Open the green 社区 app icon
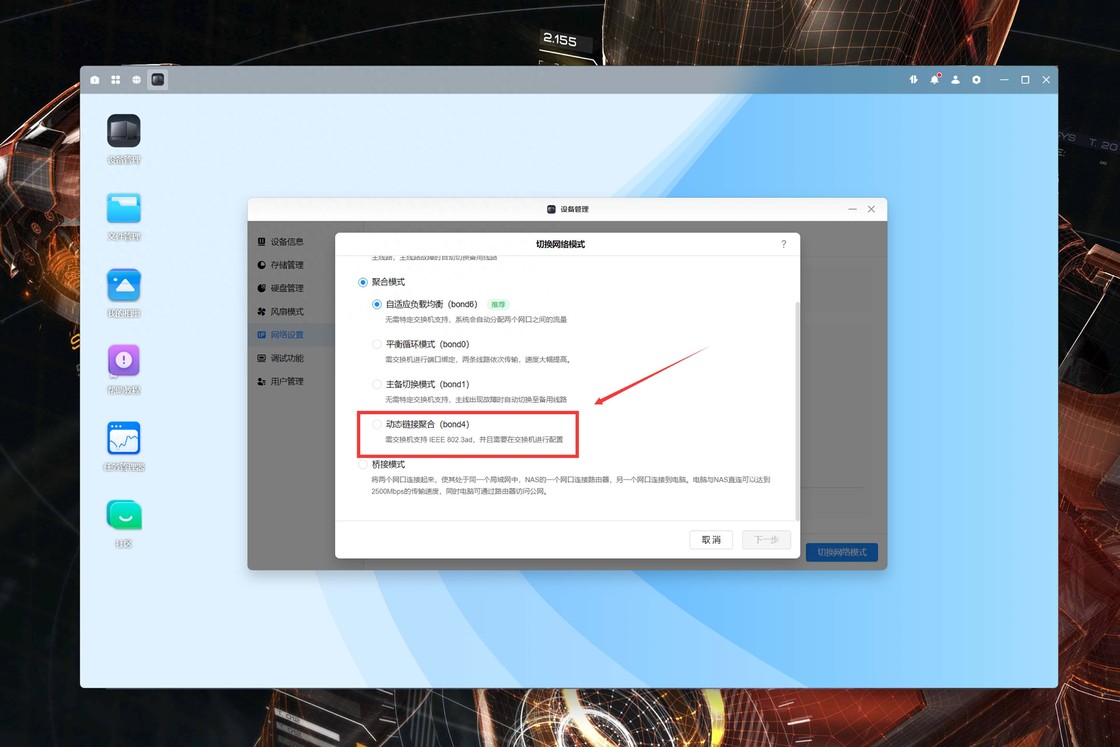This screenshot has width=1120, height=747. point(124,515)
